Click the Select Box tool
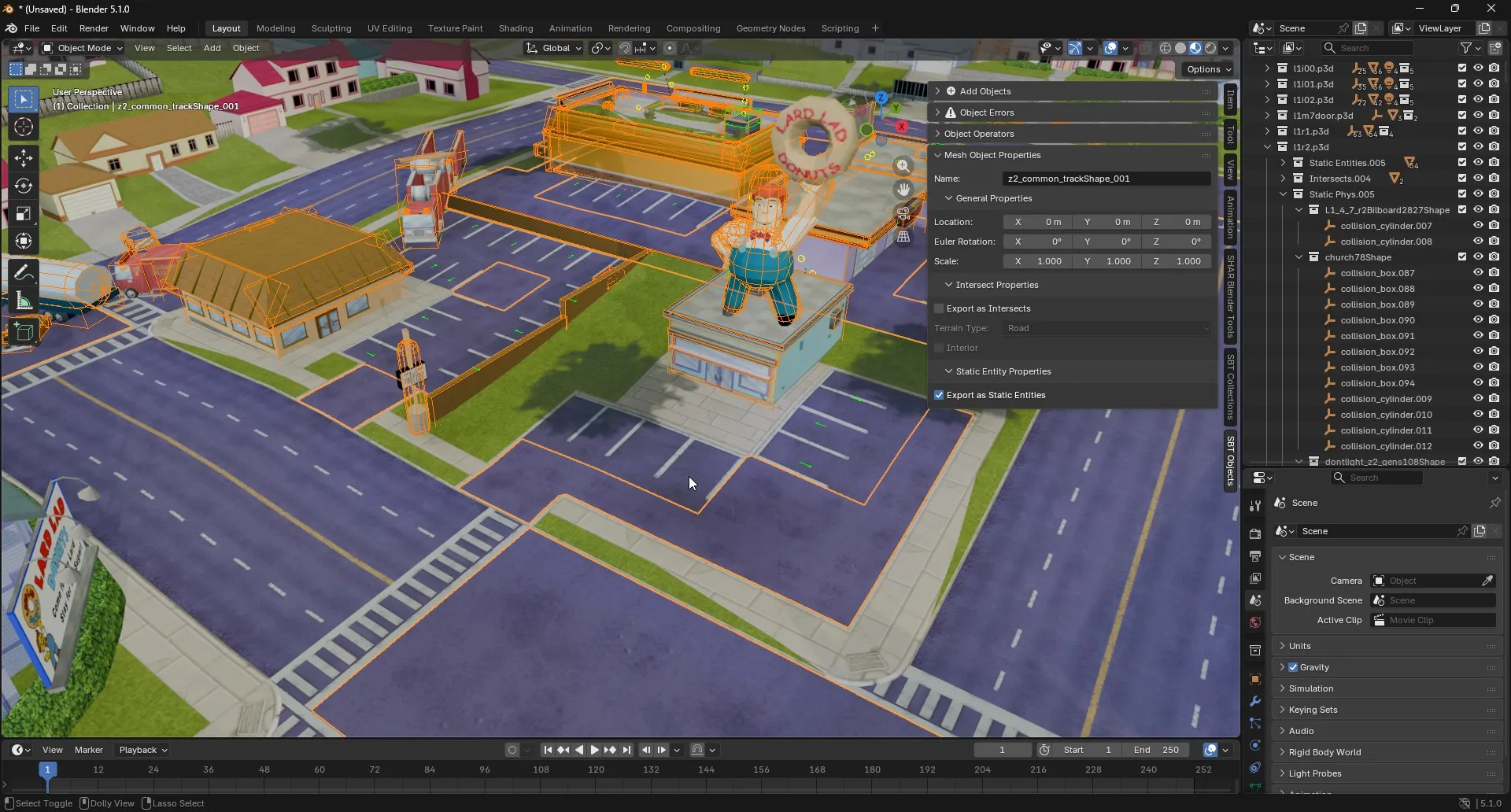This screenshot has width=1511, height=812. pos(24,99)
